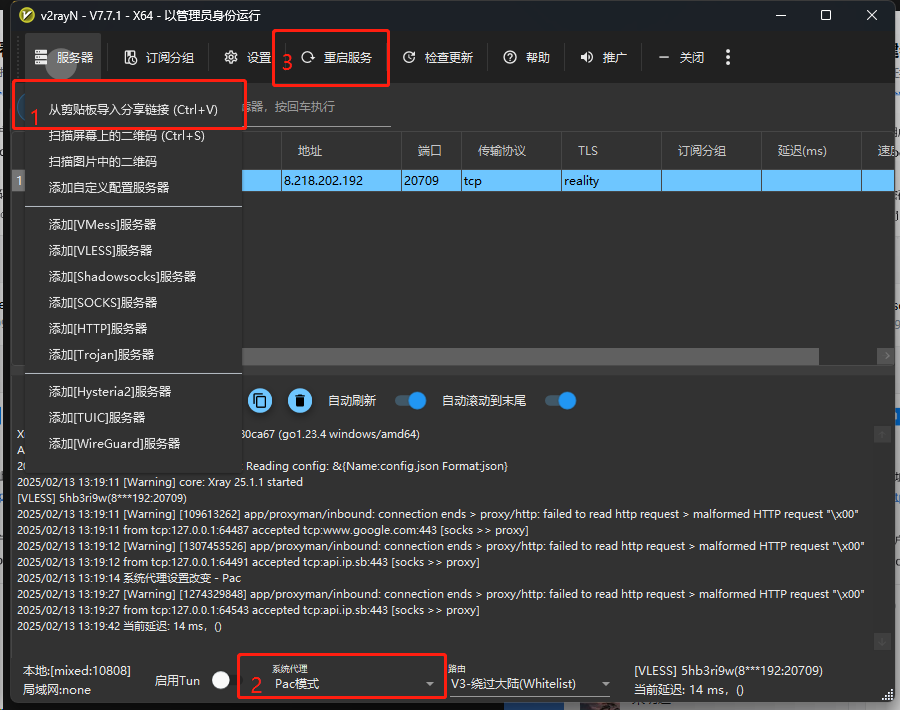Enable the Tun mode (启用Tun) toggle
The width and height of the screenshot is (900, 710).
220,680
